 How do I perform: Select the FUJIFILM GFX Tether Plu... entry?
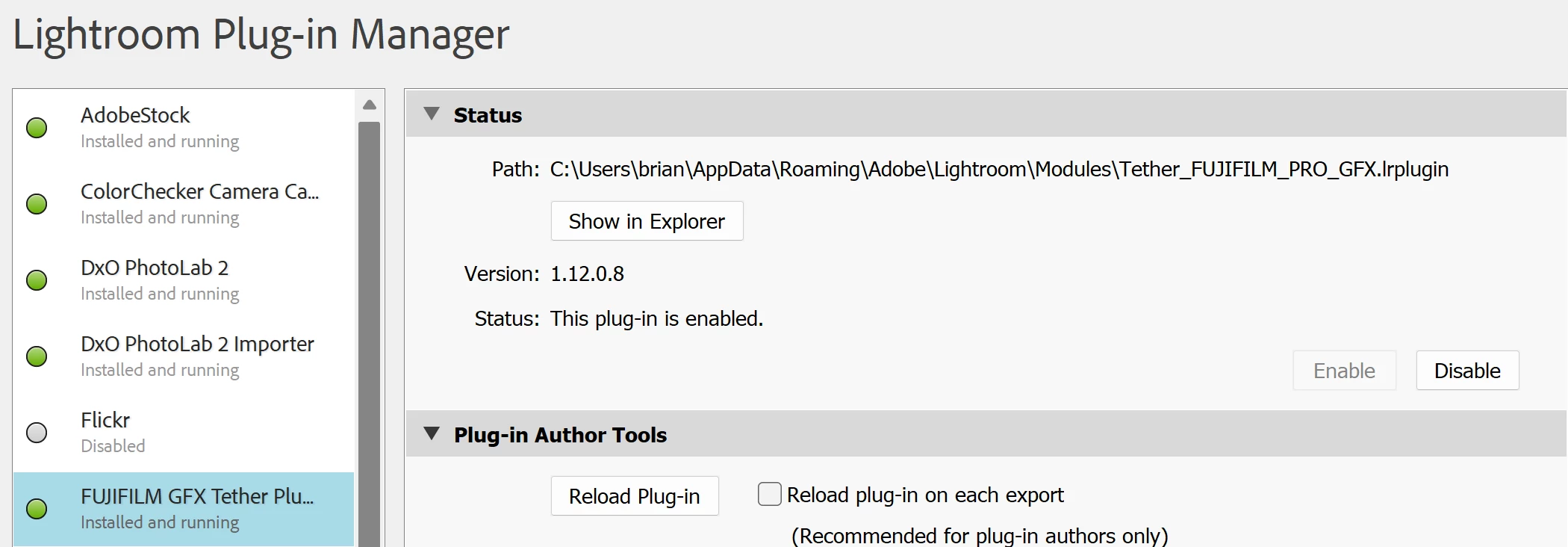coord(184,509)
